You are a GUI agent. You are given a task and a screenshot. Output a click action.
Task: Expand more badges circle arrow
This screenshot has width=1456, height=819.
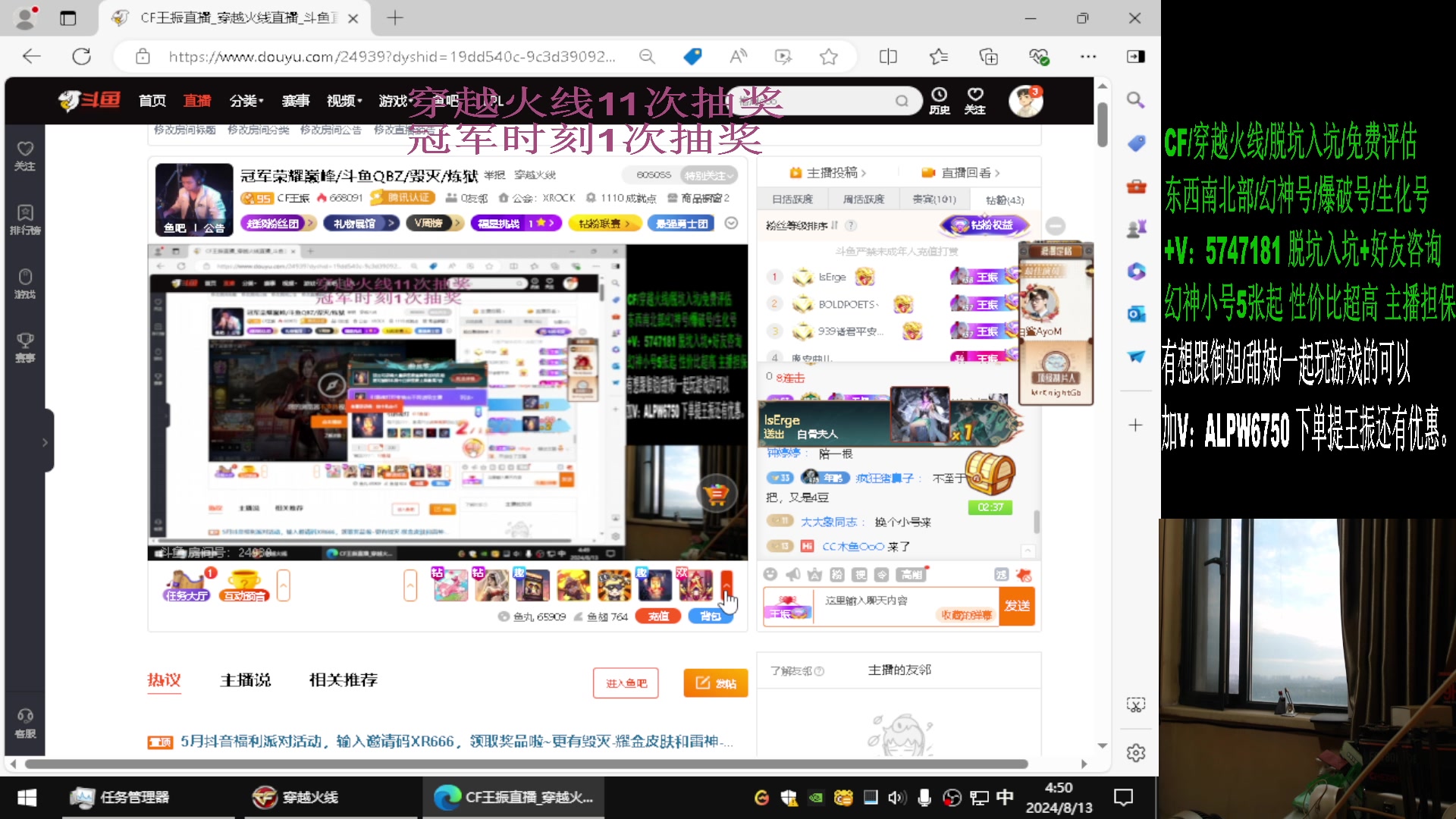pos(731,223)
